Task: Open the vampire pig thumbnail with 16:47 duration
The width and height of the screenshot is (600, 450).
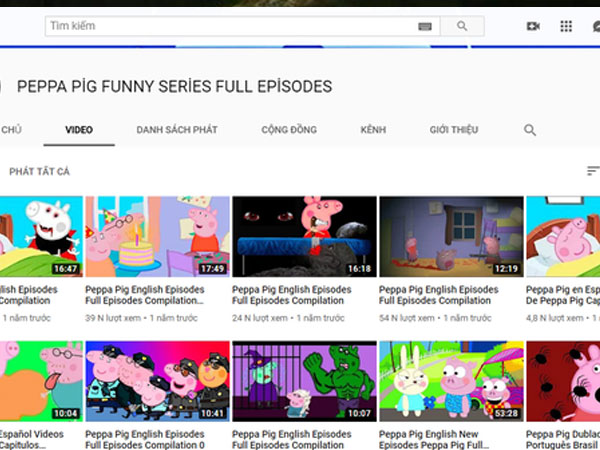Action: 41,236
